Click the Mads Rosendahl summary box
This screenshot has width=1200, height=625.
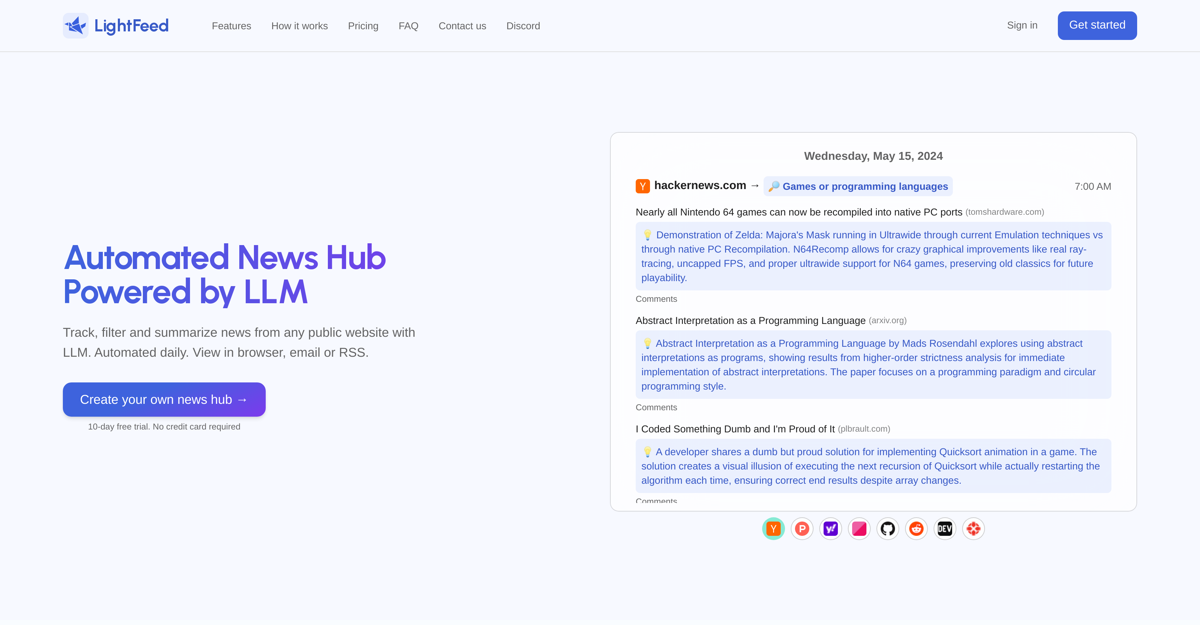coord(873,365)
